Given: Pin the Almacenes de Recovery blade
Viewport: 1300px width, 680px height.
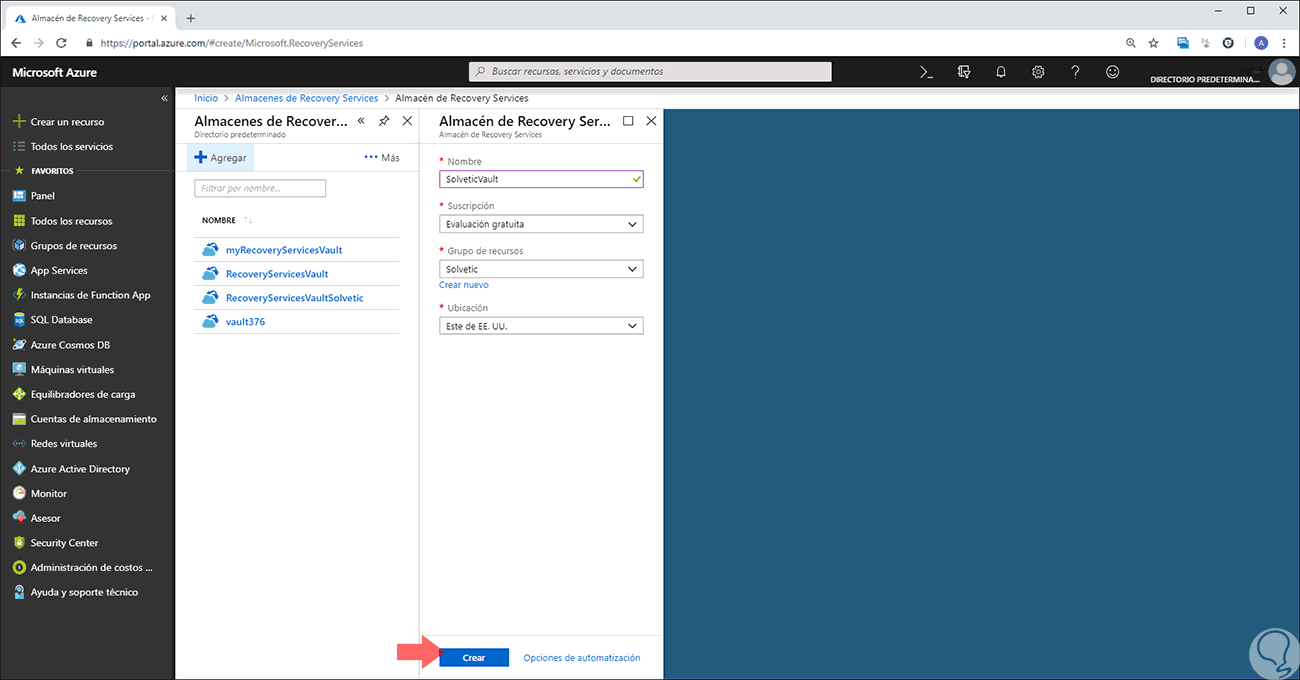Looking at the screenshot, I should point(384,121).
